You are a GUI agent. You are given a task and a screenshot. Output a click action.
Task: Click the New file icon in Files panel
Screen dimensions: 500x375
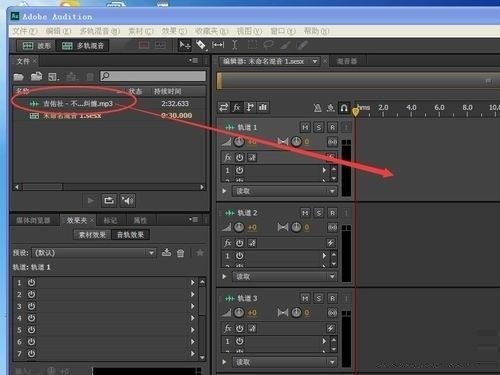coord(53,77)
